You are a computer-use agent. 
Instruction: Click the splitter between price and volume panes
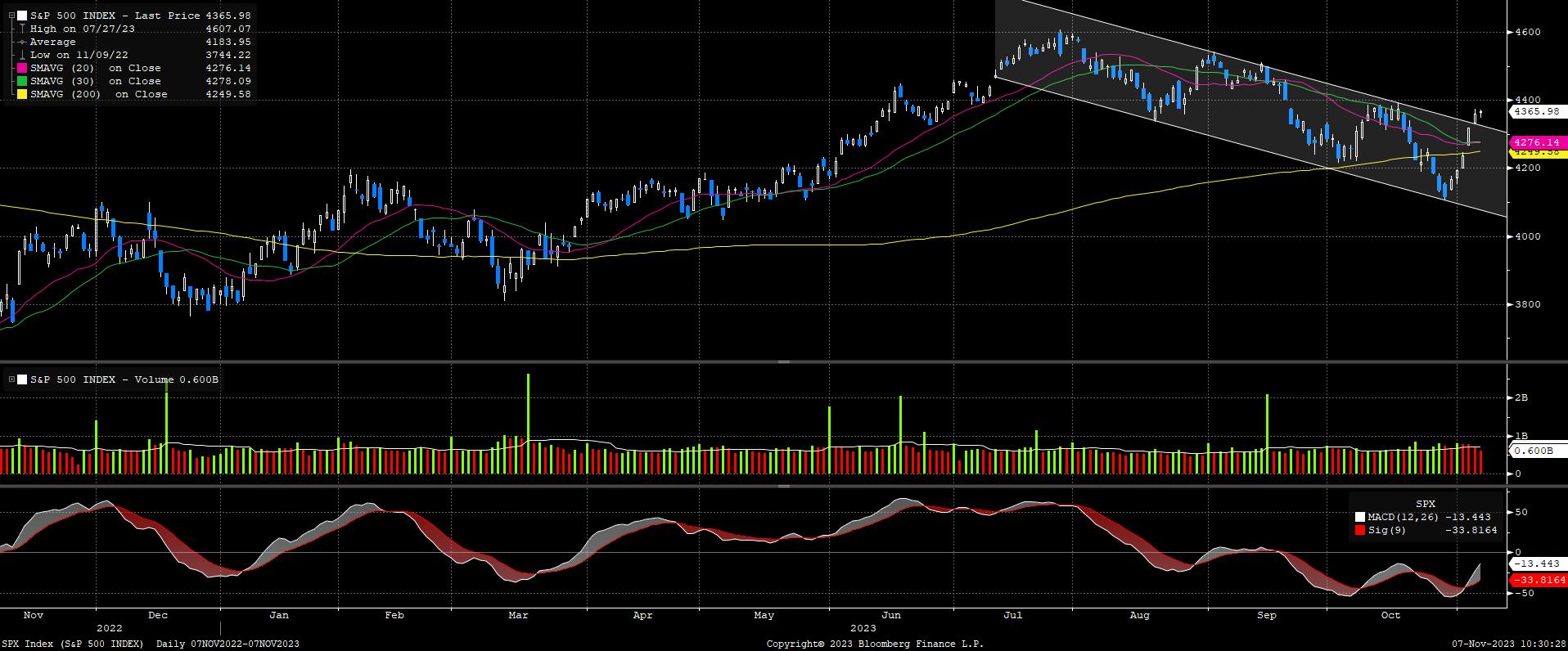[x=783, y=361]
